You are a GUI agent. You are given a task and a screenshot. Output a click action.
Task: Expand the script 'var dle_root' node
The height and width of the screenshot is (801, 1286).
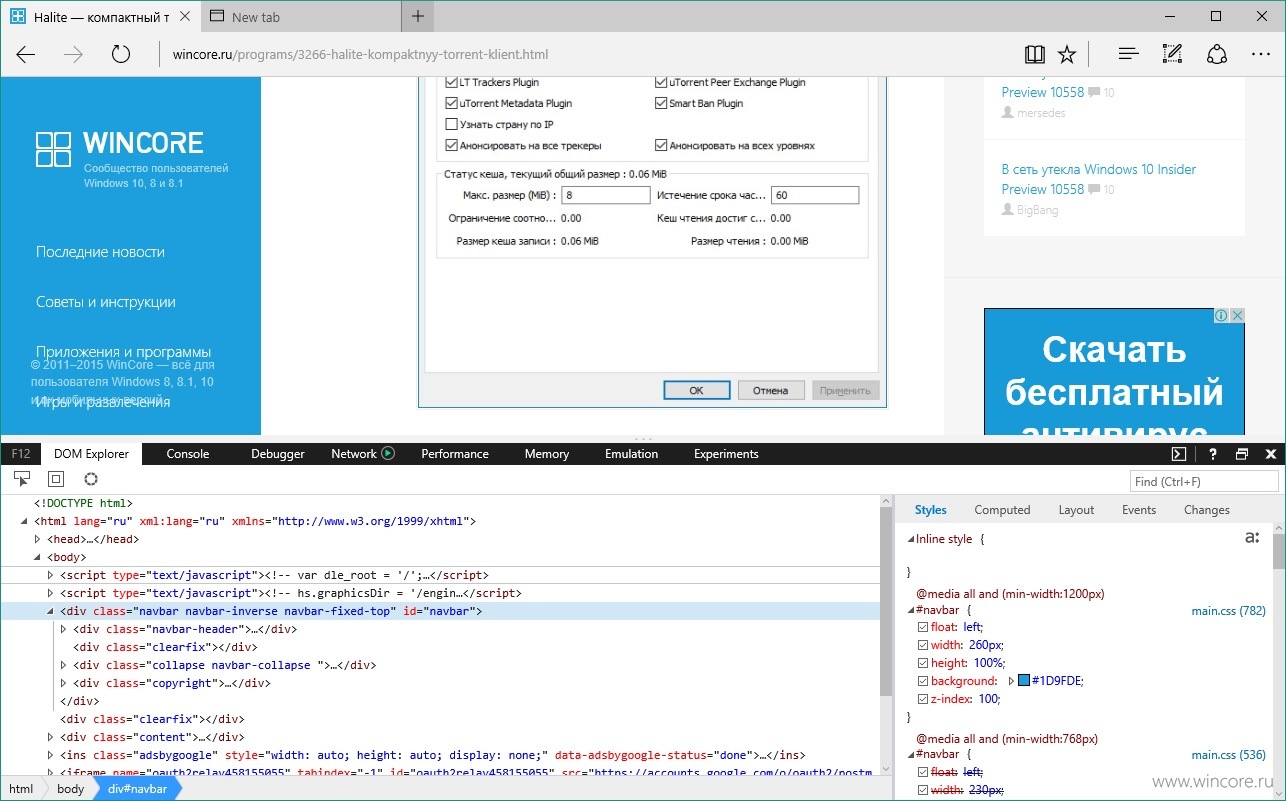(x=51, y=575)
